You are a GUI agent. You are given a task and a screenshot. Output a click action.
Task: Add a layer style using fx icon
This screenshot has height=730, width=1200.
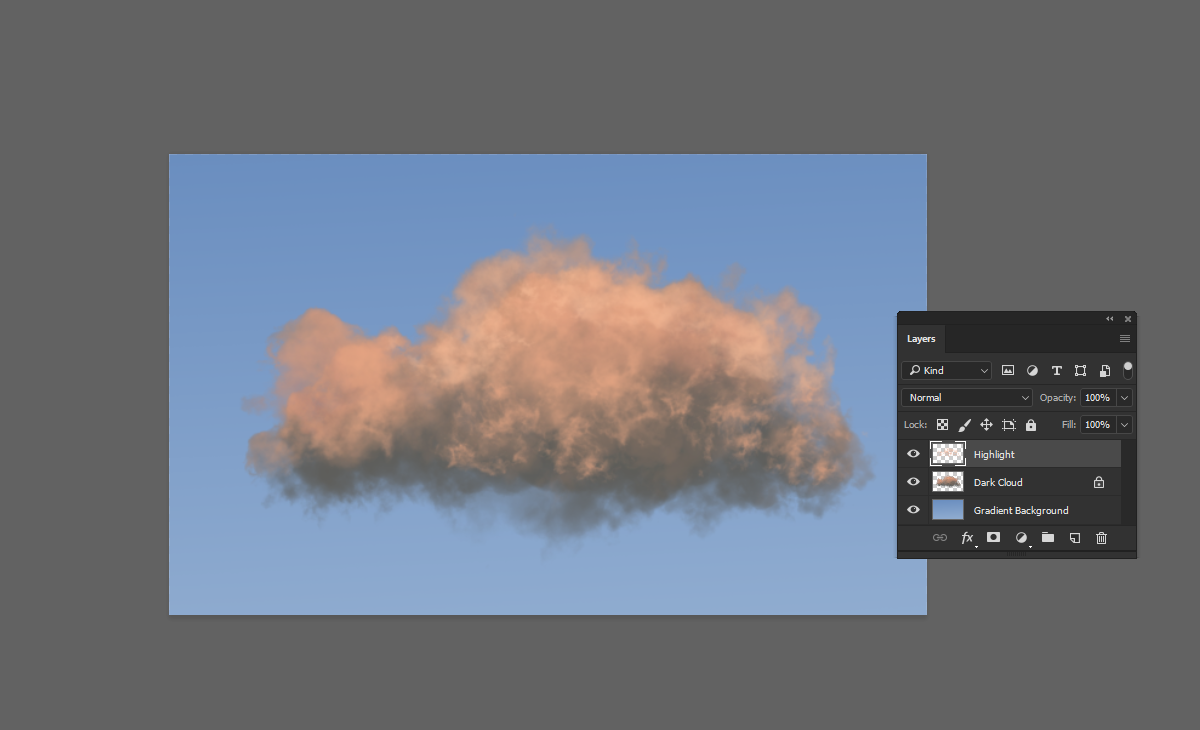pyautogui.click(x=967, y=538)
